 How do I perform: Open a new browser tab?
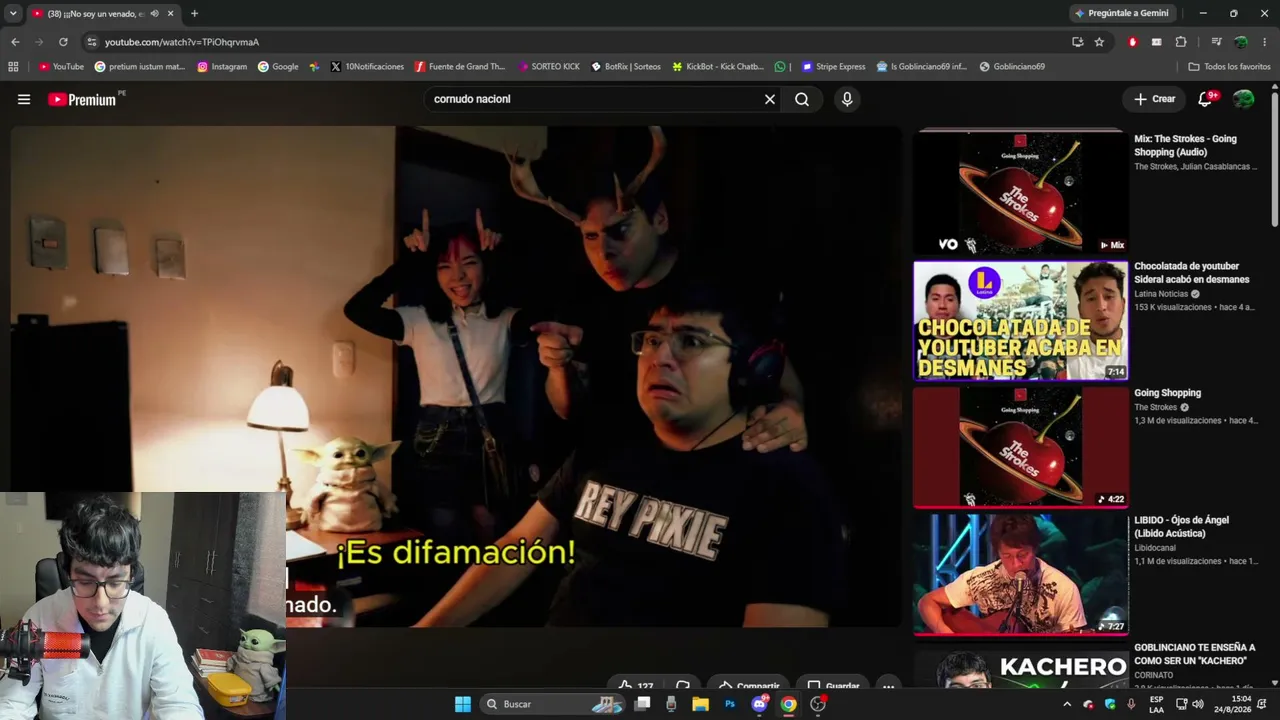pos(194,13)
